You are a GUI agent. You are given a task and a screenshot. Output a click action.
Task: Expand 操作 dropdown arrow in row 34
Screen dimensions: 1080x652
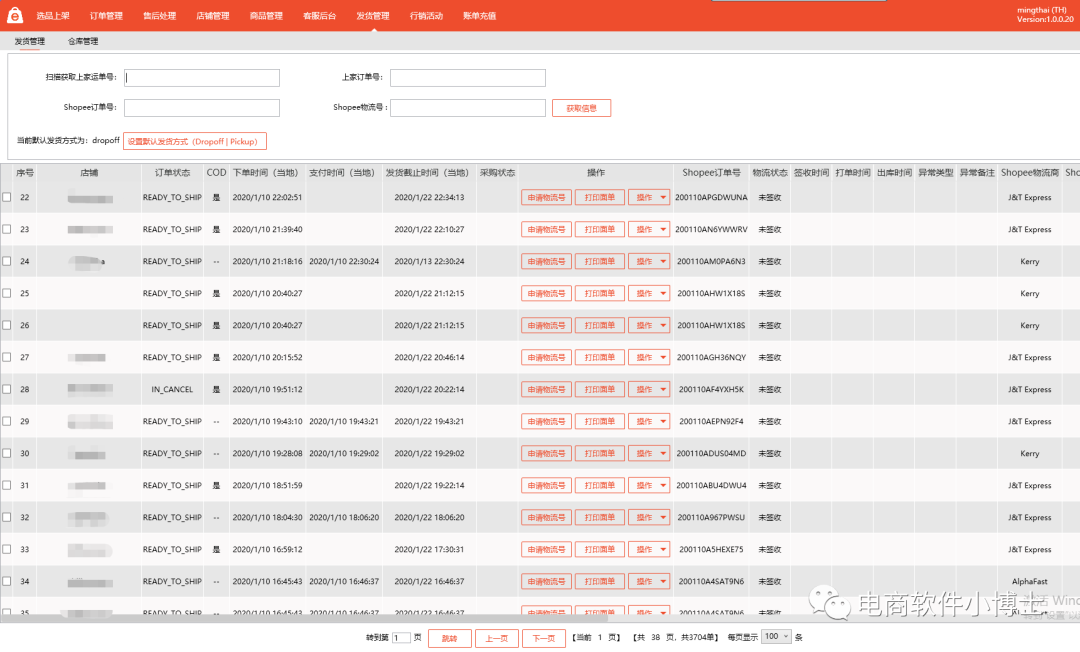tap(663, 582)
